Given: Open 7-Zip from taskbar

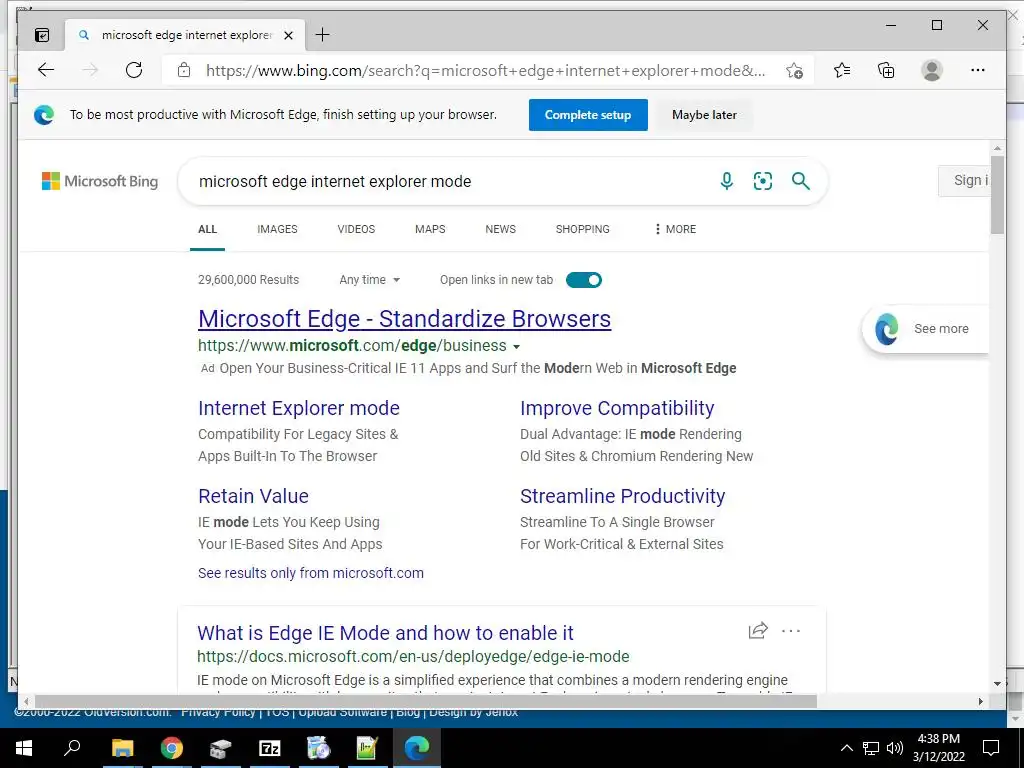Looking at the screenshot, I should pos(270,748).
